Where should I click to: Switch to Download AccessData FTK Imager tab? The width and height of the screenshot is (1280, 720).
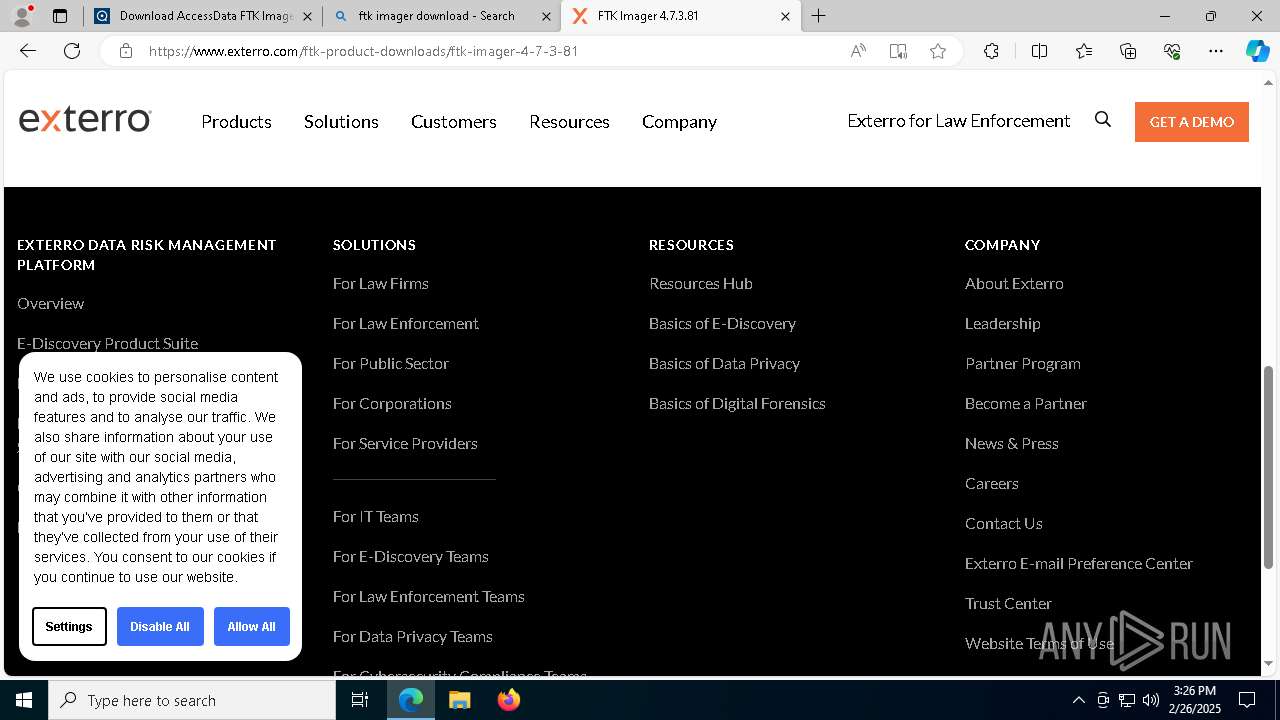click(x=203, y=16)
